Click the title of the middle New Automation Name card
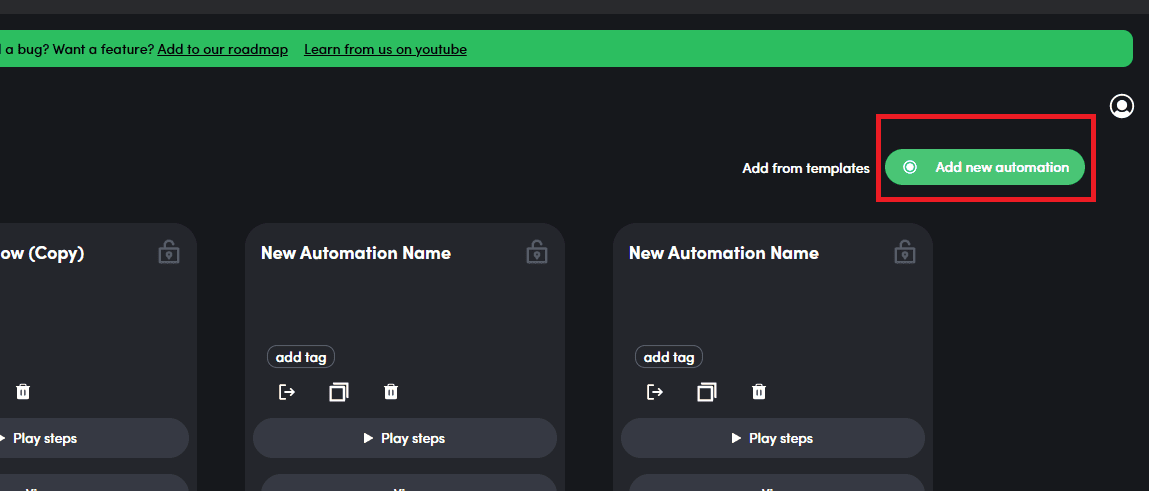 (356, 253)
